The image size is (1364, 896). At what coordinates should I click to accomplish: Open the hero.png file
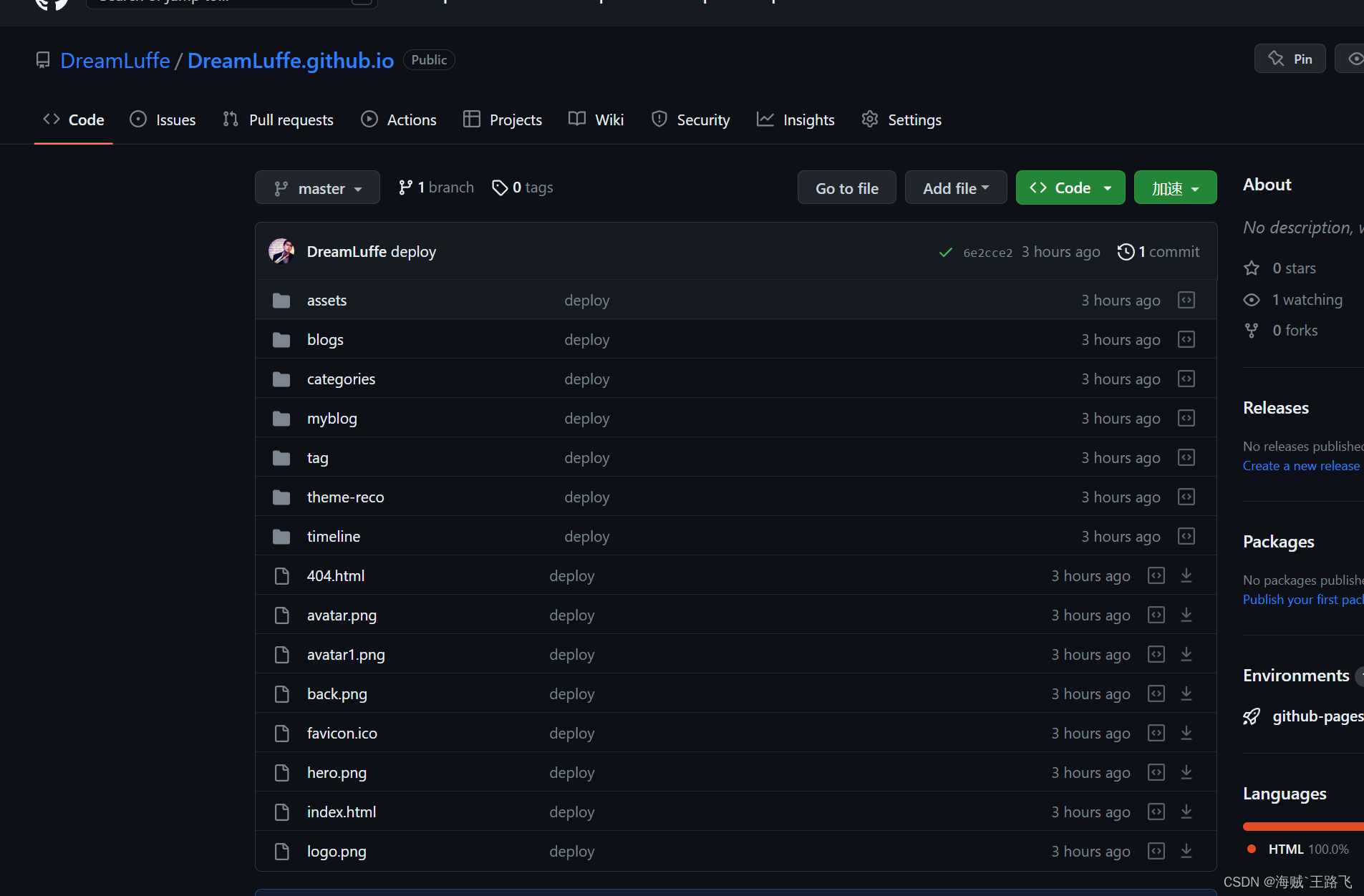coord(337,773)
